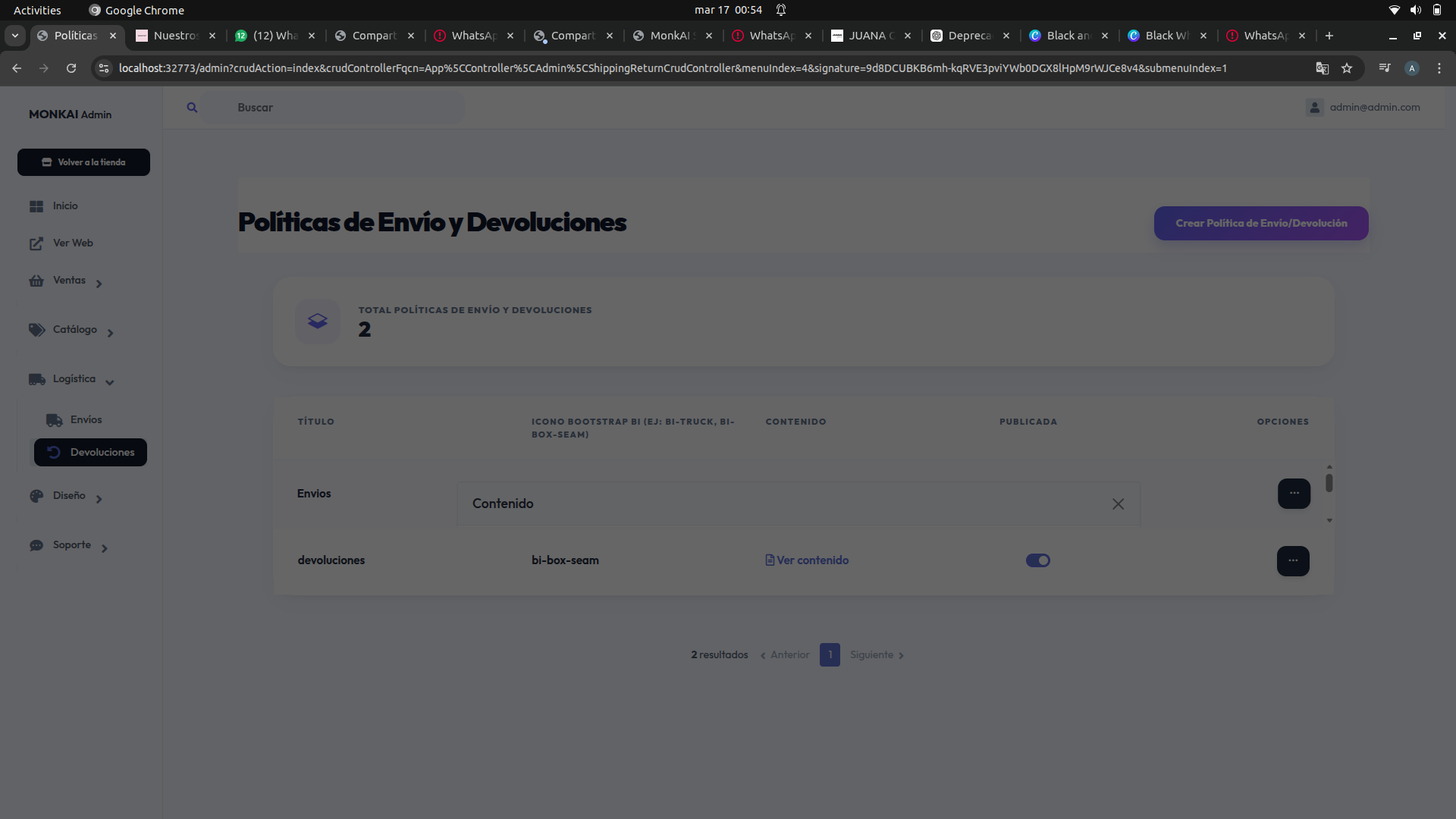Viewport: 1456px width, 819px height.
Task: Toggle Publicada switch for devoluciones
Action: click(x=1037, y=560)
